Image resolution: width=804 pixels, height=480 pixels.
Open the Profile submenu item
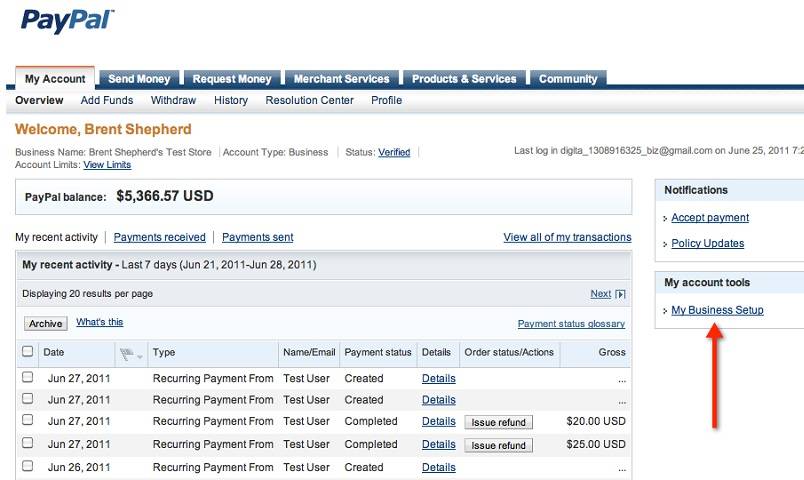pyautogui.click(x=387, y=100)
